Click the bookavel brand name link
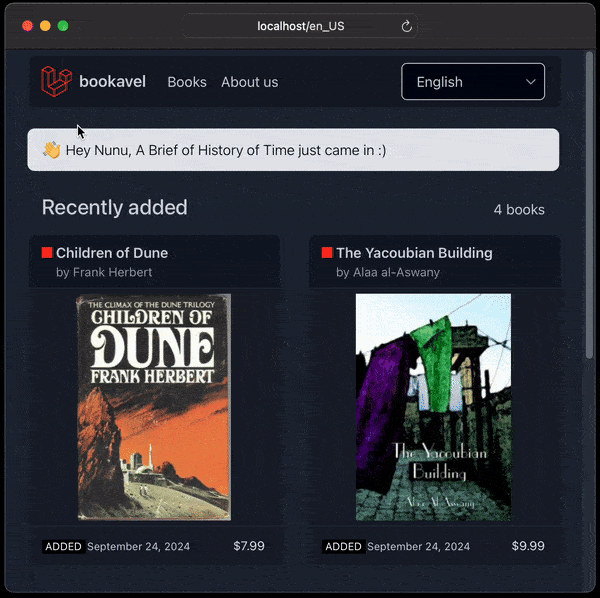The height and width of the screenshot is (598, 600). [x=112, y=82]
